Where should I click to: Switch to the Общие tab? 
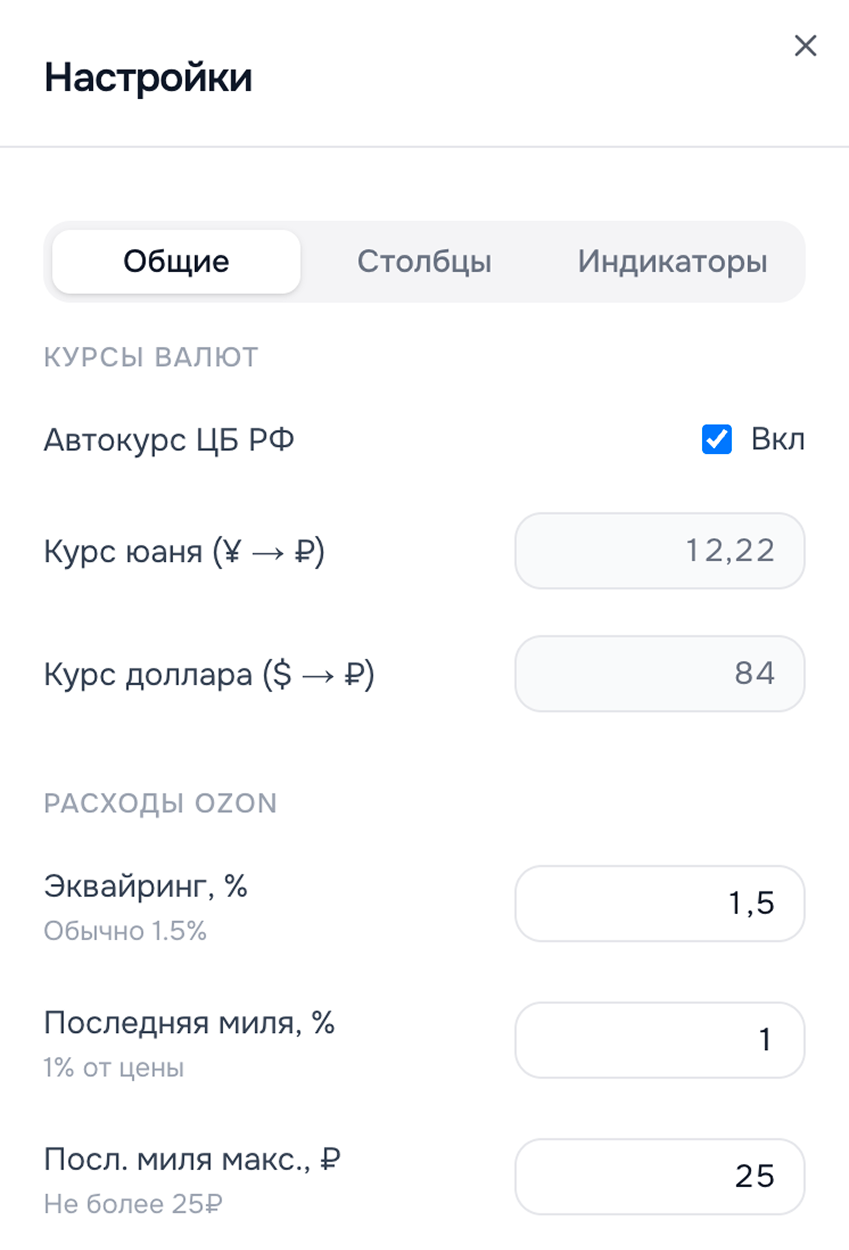coord(176,262)
